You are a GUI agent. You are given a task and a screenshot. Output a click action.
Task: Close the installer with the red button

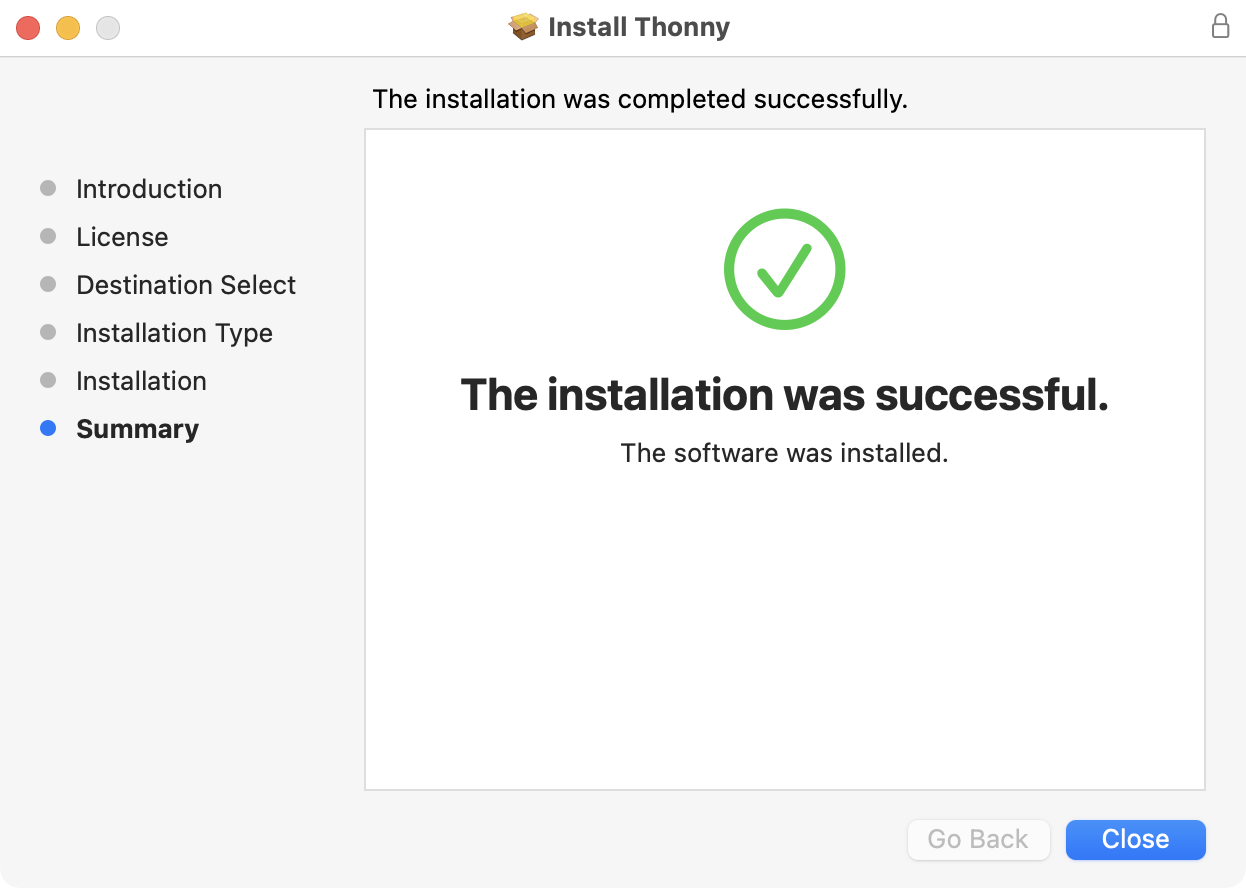[x=28, y=28]
